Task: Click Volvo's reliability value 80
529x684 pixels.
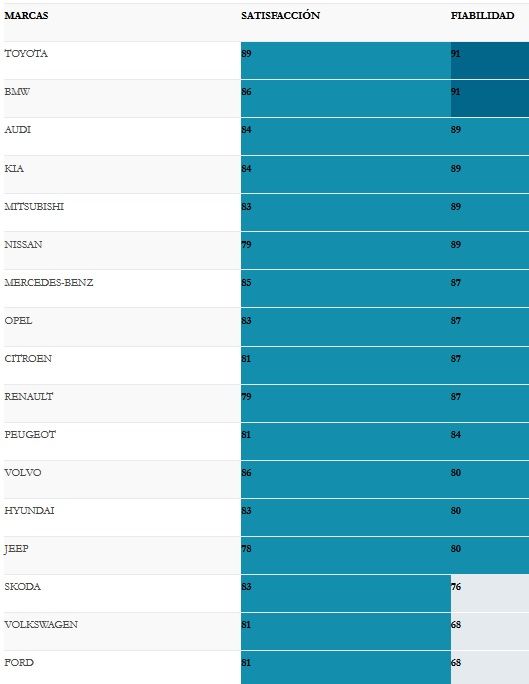Action: [x=456, y=473]
